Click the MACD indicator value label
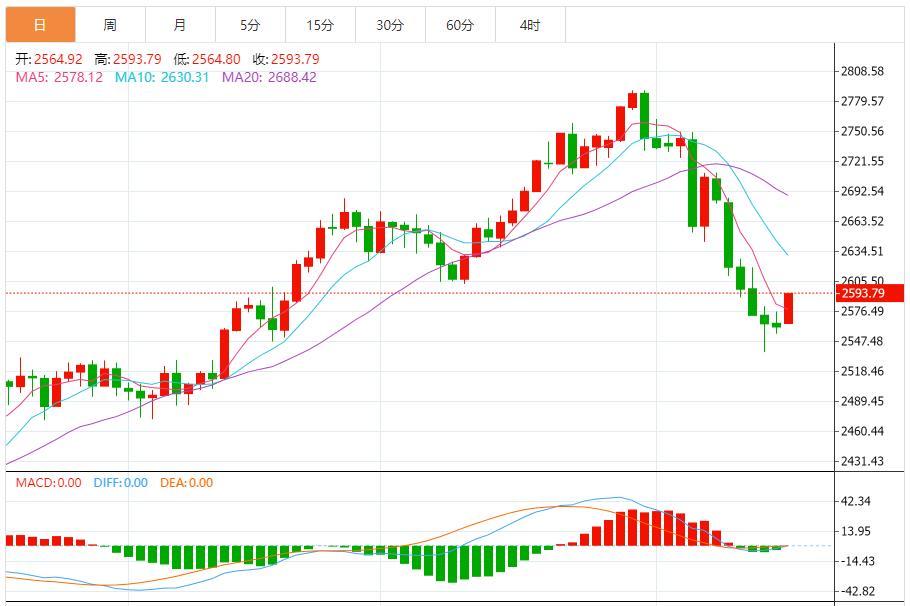 (x=48, y=482)
